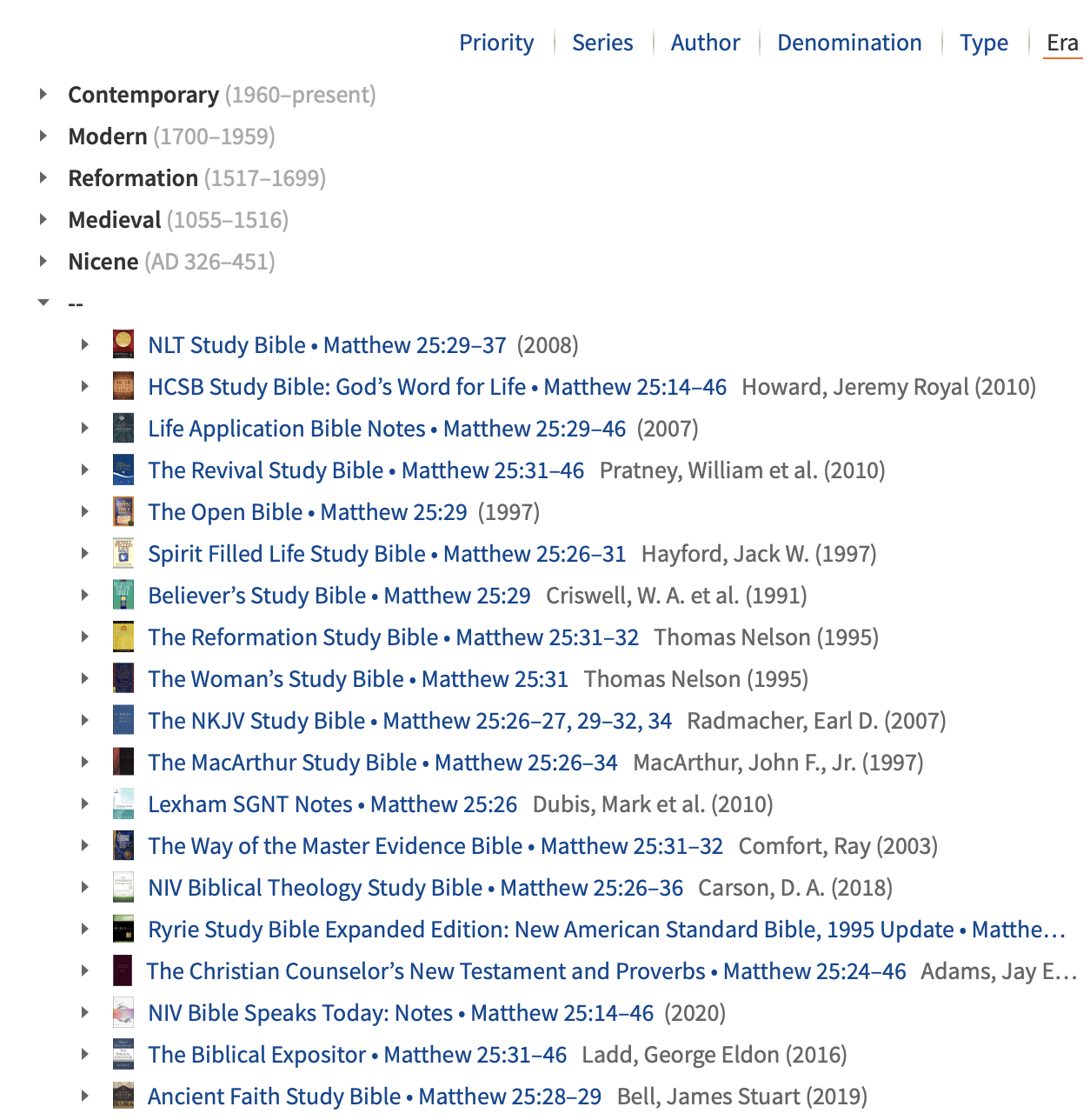Image resolution: width=1090 pixels, height=1120 pixels.
Task: Click The NKJV Study Bible cover icon
Action: (123, 720)
